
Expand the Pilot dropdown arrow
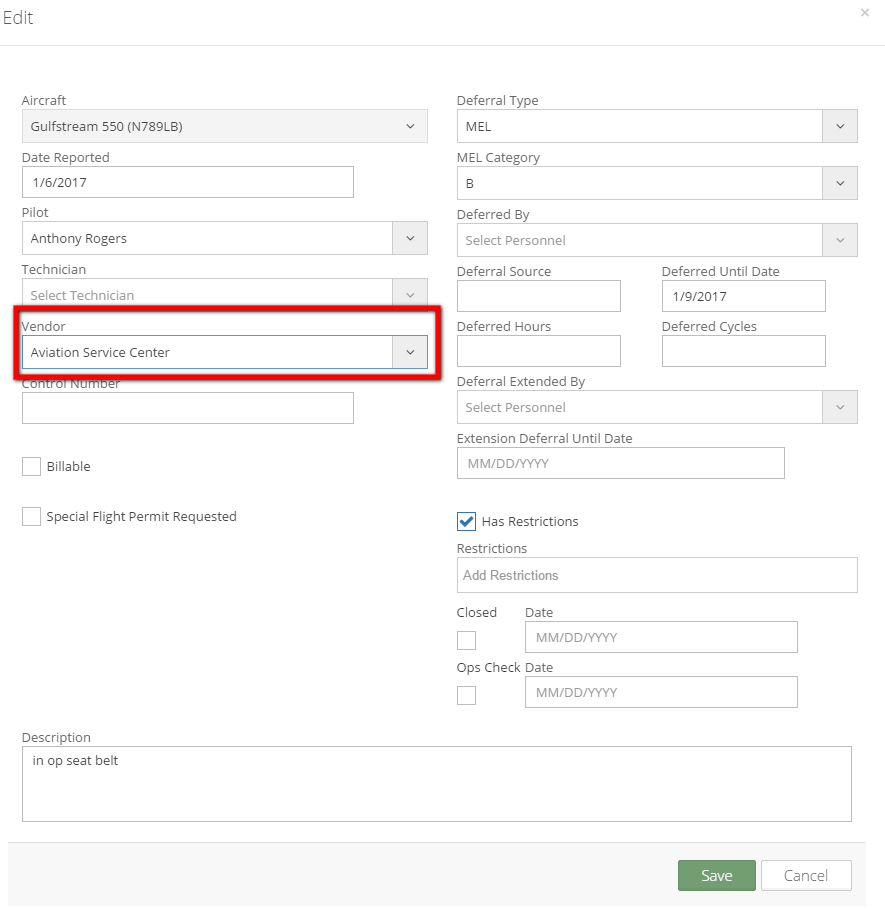pyautogui.click(x=410, y=238)
